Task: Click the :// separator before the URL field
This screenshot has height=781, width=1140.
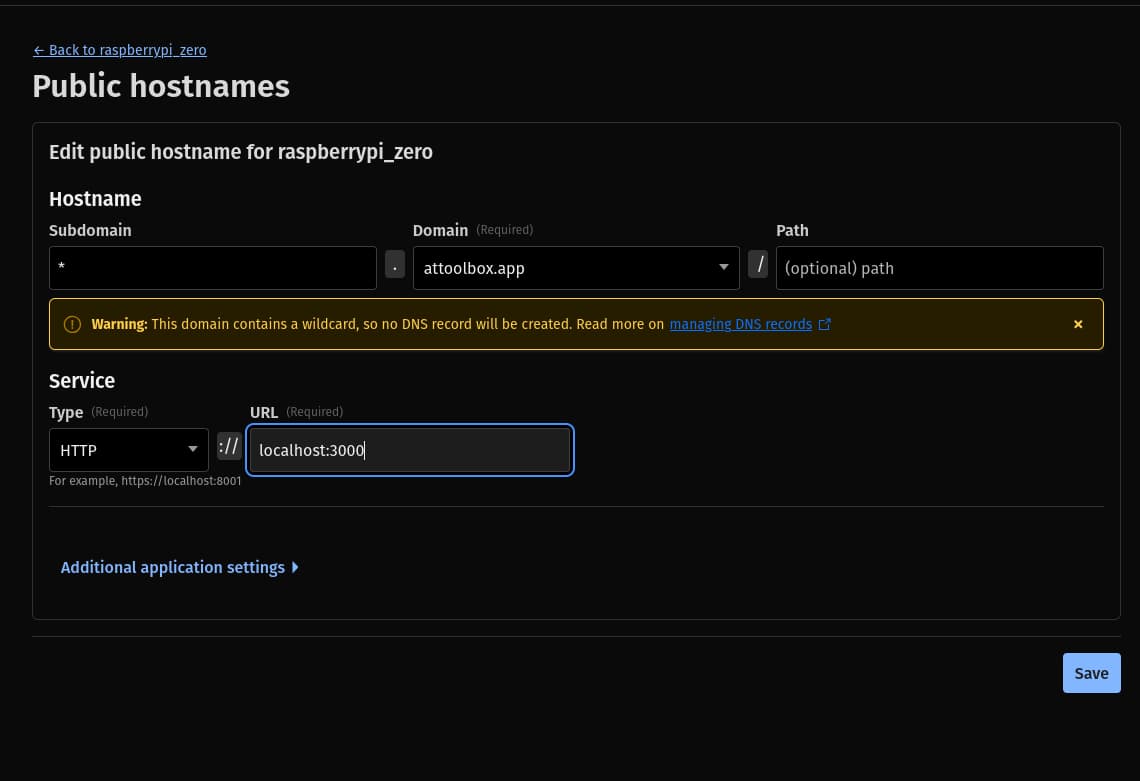Action: coord(229,446)
